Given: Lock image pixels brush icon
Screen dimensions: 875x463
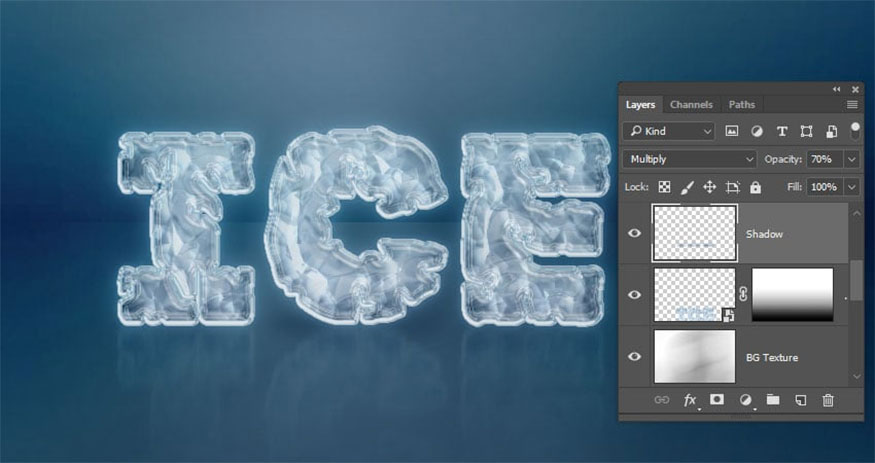Looking at the screenshot, I should pyautogui.click(x=687, y=187).
